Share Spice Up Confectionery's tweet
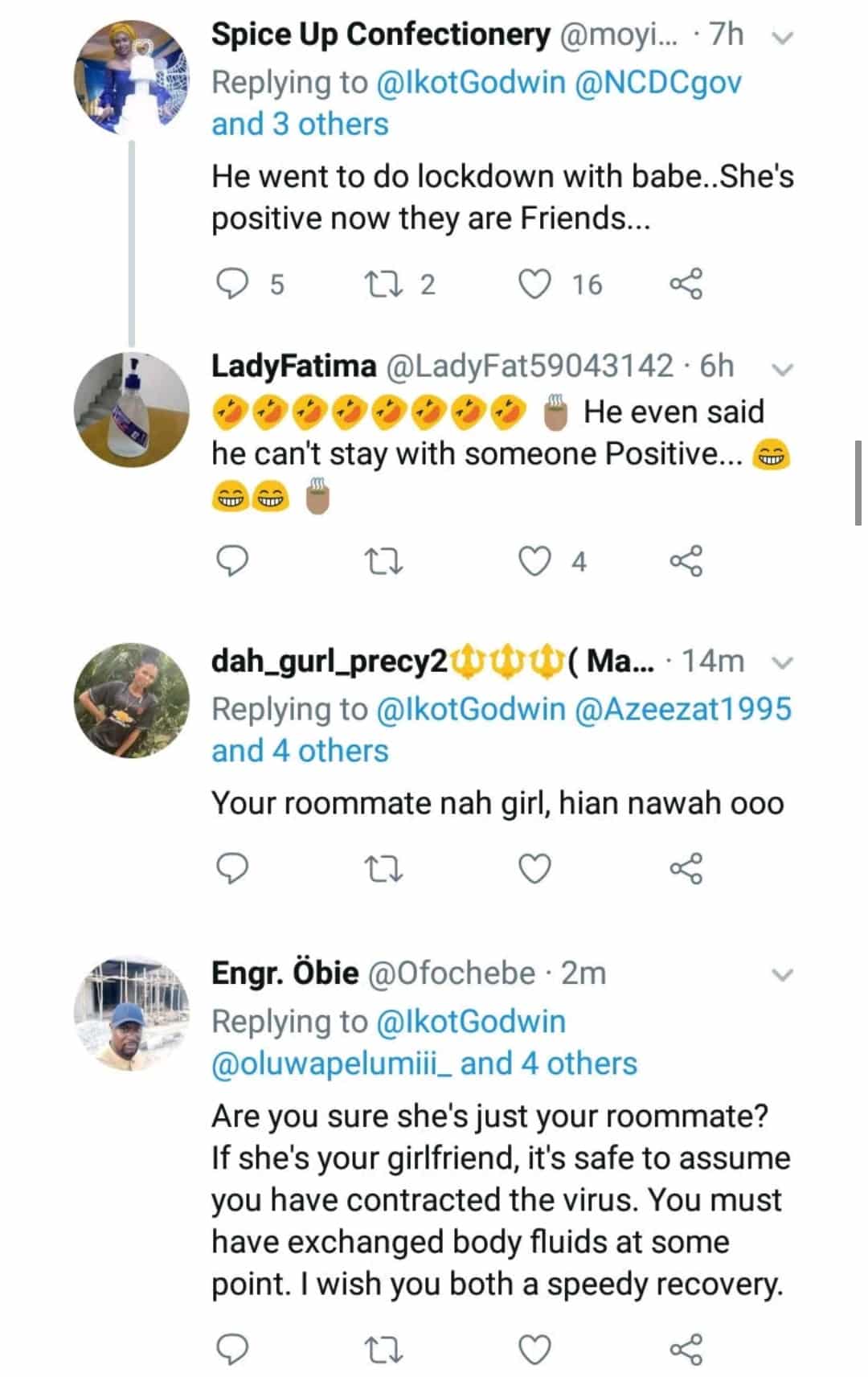Viewport: 868px width, 1377px height. [686, 284]
